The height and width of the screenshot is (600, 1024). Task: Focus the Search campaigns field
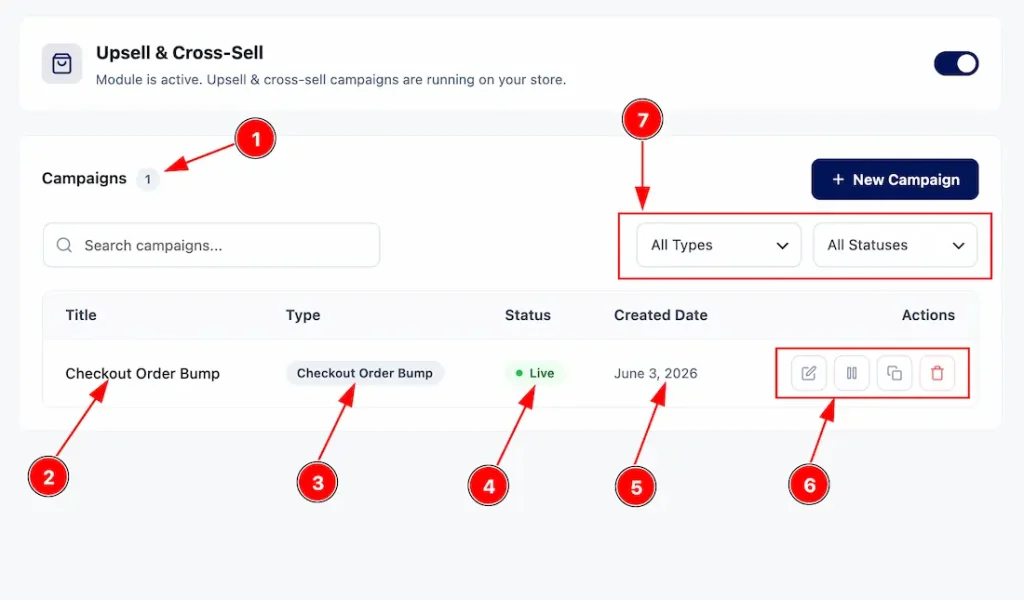(212, 245)
